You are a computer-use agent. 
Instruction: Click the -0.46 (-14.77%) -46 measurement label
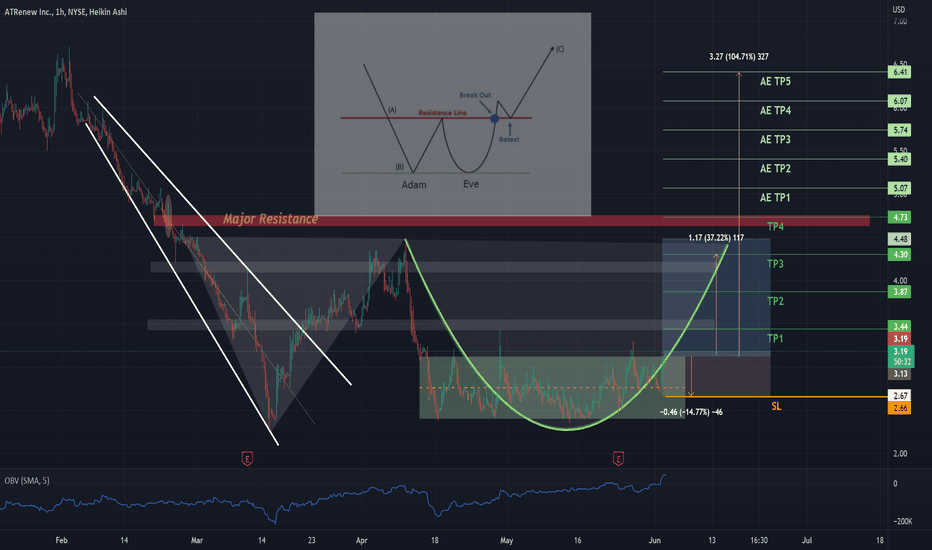tap(691, 412)
